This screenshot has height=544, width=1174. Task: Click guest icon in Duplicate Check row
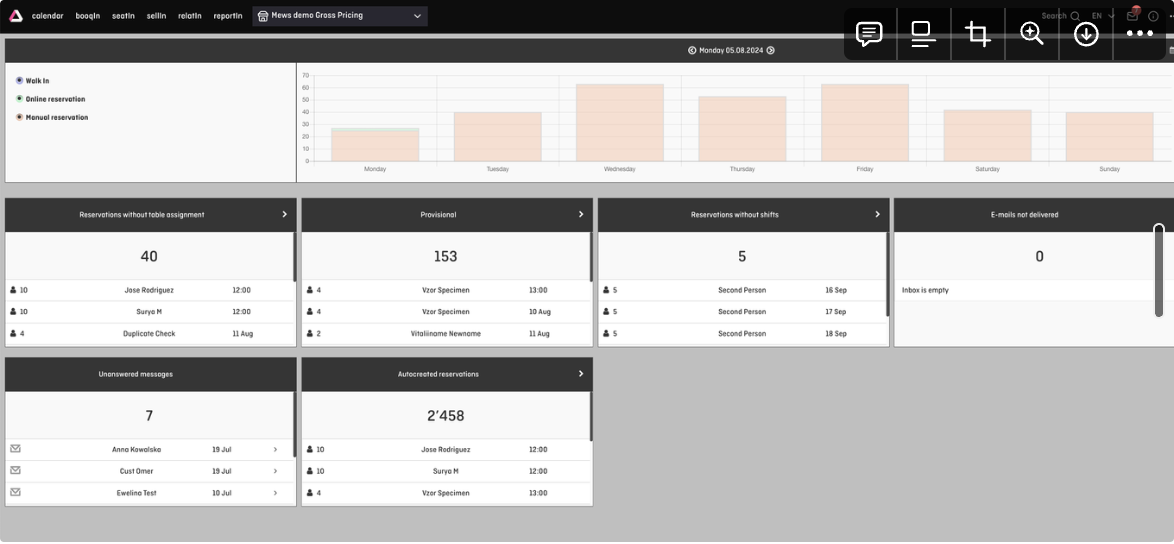[x=13, y=333]
